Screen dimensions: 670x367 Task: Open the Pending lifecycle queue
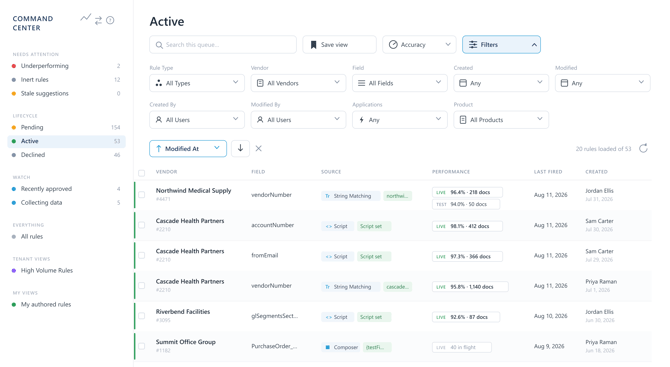coord(67,127)
